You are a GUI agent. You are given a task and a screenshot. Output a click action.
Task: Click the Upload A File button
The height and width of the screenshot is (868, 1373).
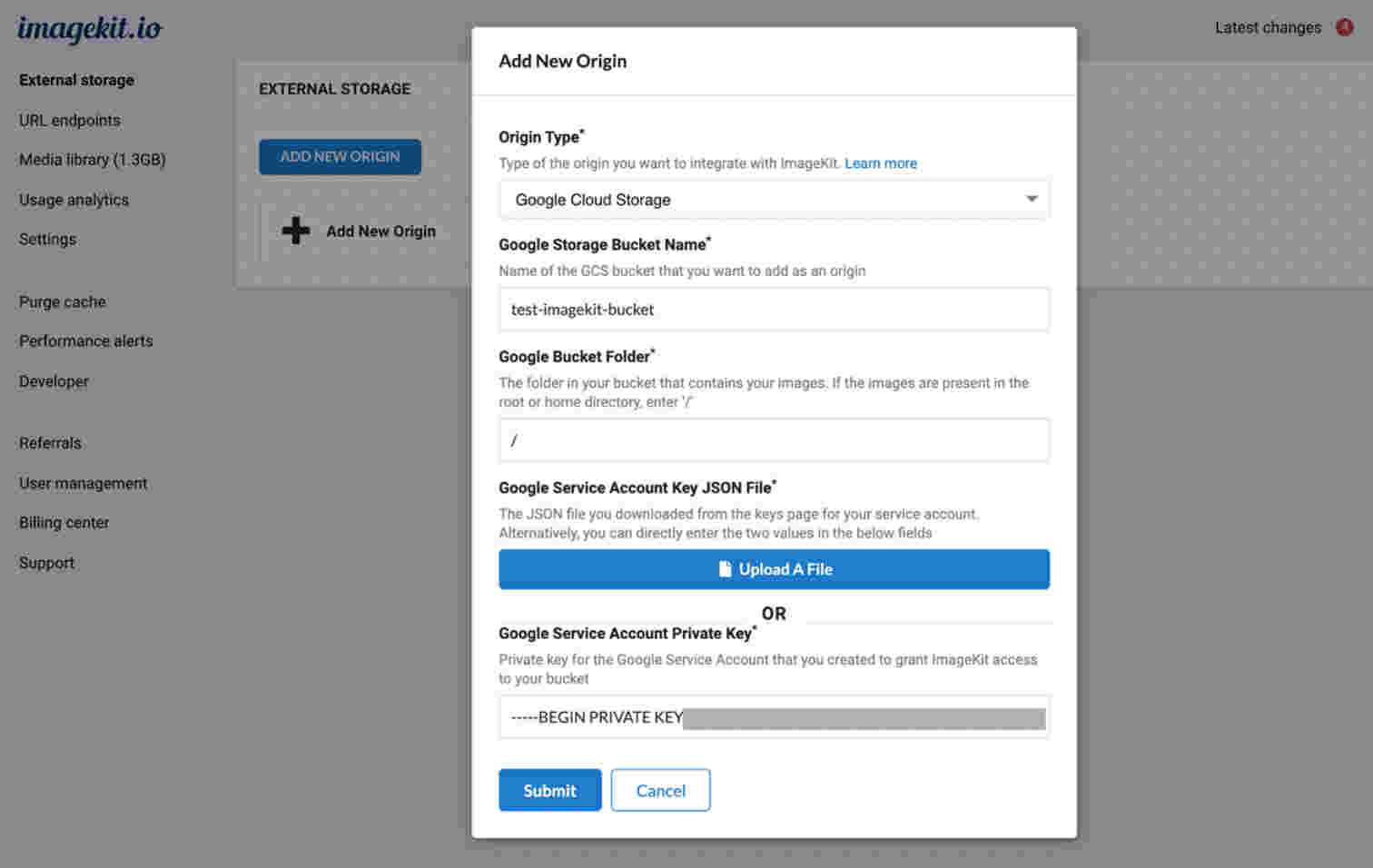[x=774, y=568]
